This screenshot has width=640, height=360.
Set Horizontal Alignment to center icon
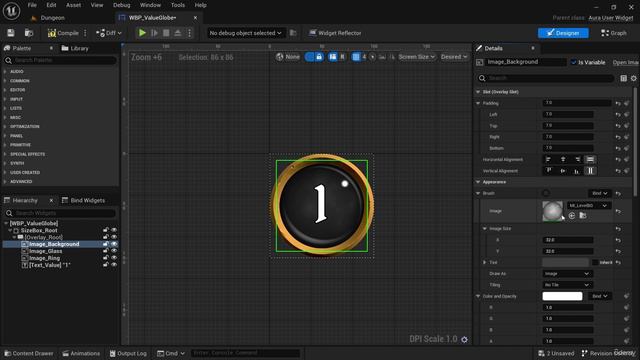pos(563,160)
